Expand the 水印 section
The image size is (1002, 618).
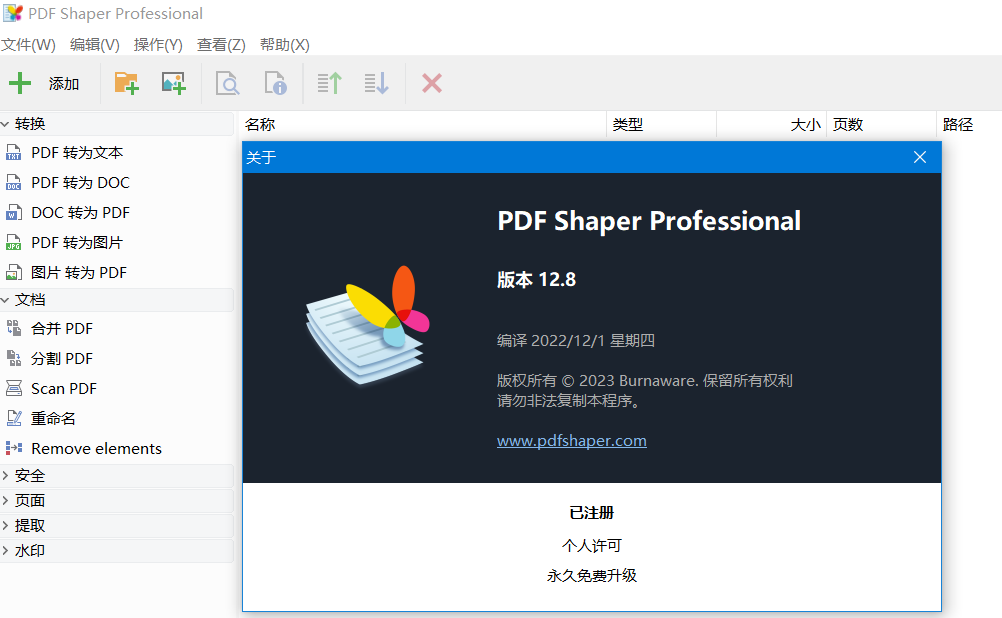5,550
